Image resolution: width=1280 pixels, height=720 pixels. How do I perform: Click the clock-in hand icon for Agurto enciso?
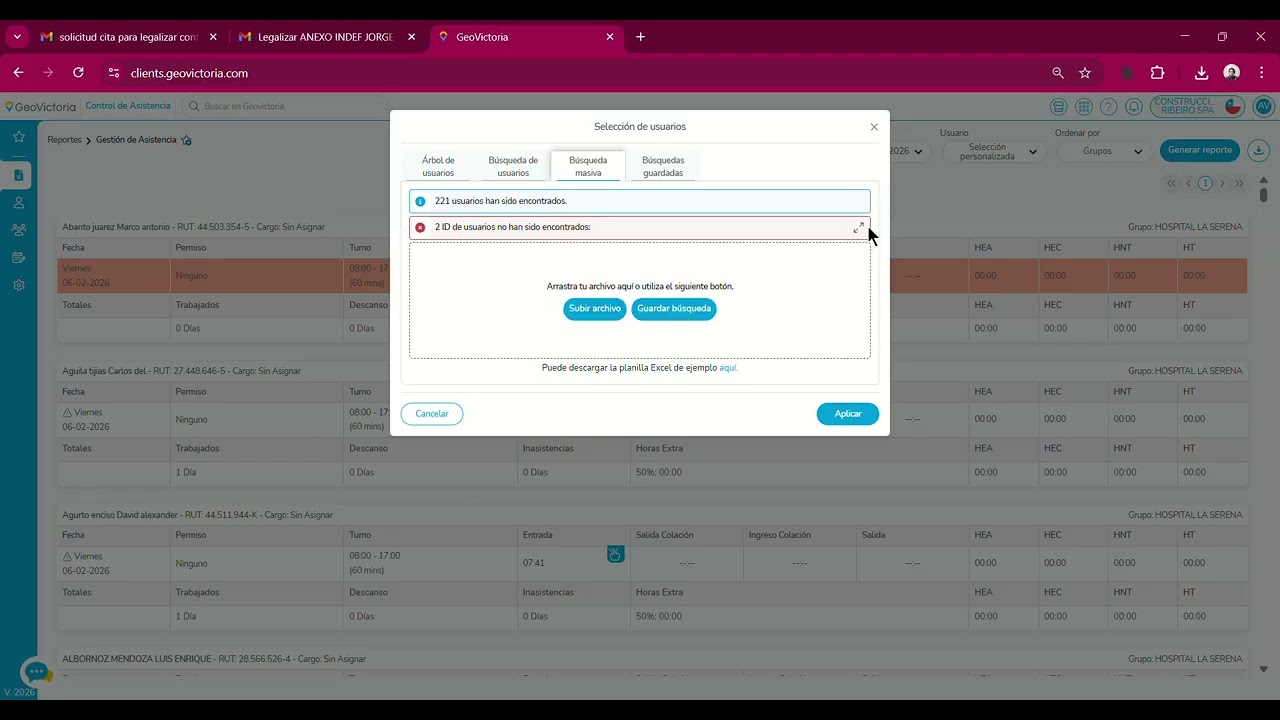tap(616, 554)
